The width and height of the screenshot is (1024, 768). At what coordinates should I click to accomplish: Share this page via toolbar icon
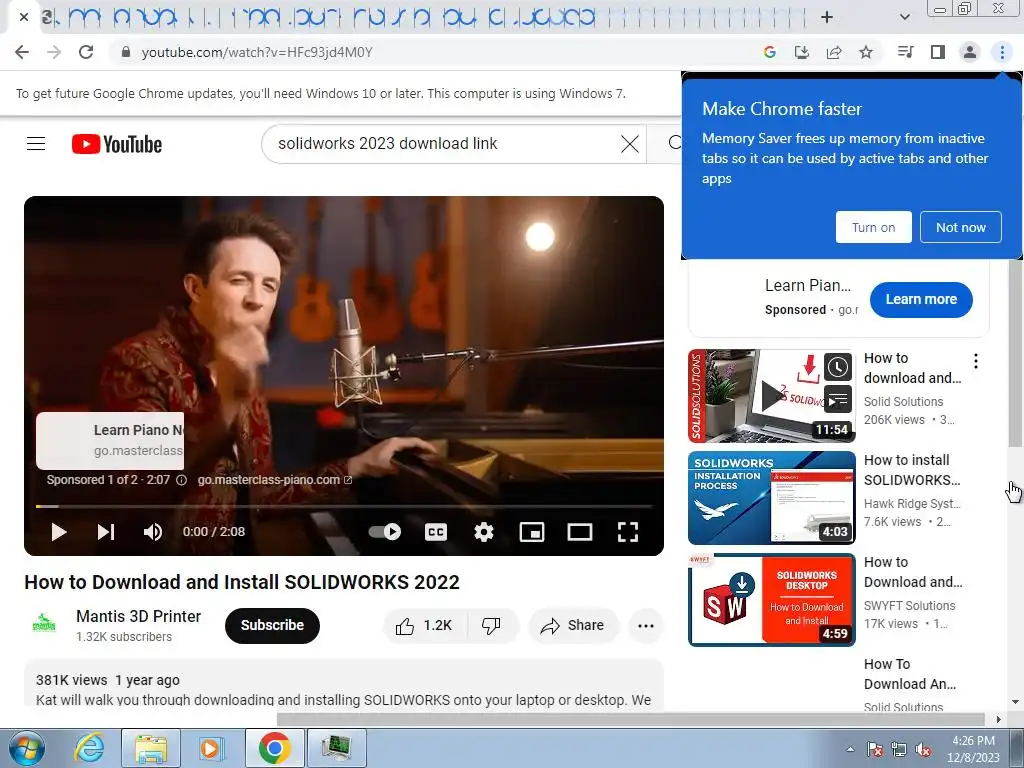click(834, 52)
